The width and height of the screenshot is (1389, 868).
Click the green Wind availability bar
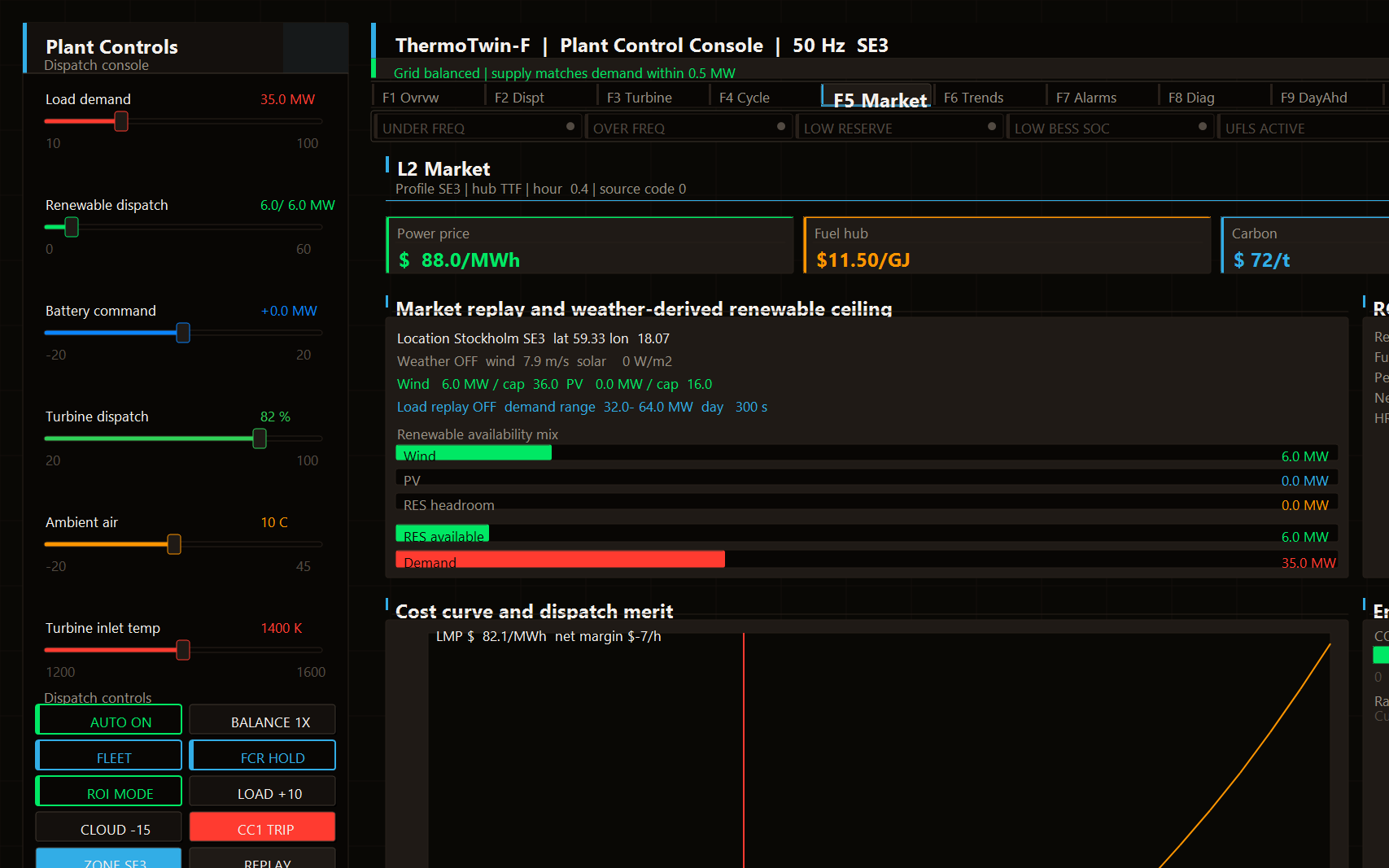click(474, 453)
